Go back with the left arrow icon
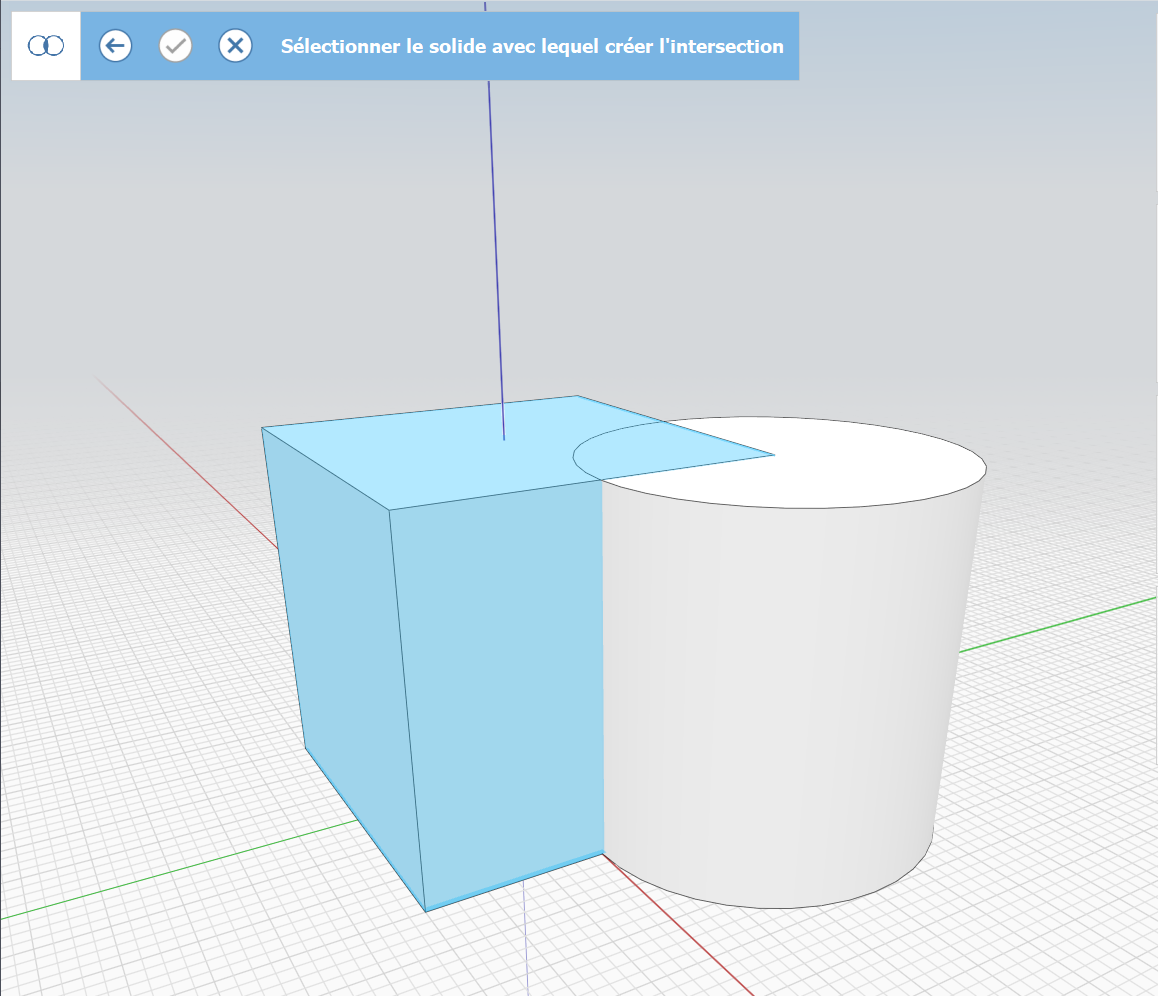Image resolution: width=1158 pixels, height=996 pixels. pyautogui.click(x=115, y=46)
